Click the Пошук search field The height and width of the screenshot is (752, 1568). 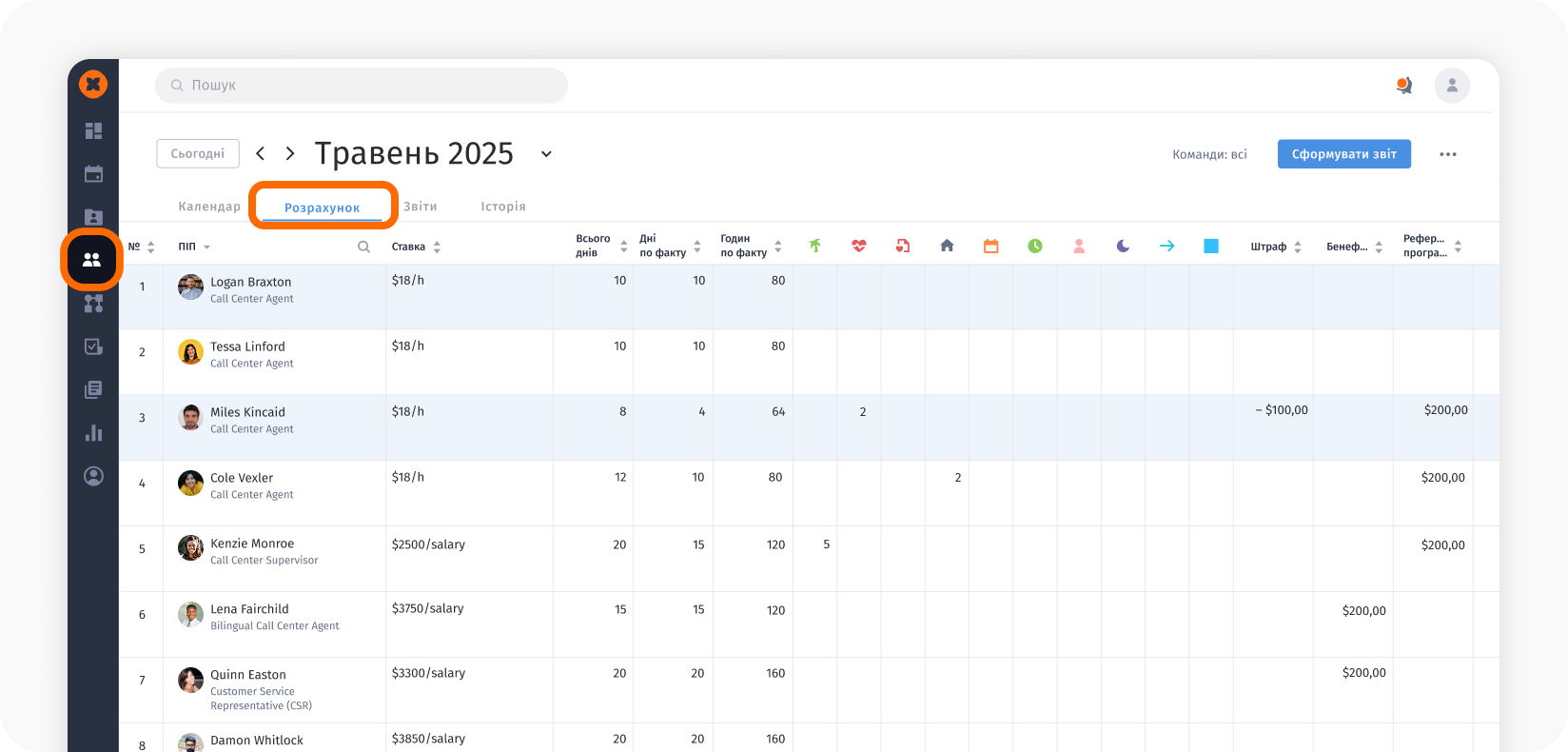[x=362, y=86]
